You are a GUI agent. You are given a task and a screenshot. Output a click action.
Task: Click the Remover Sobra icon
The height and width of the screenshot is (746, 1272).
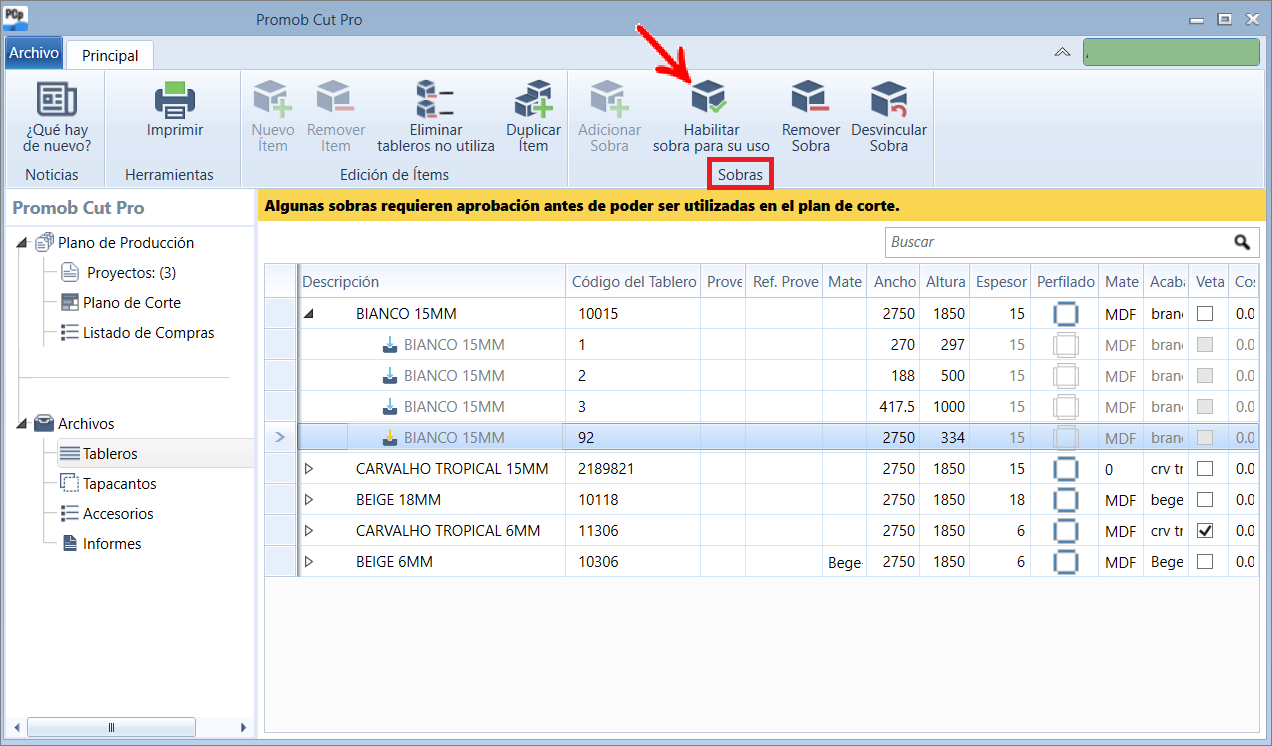click(x=811, y=99)
